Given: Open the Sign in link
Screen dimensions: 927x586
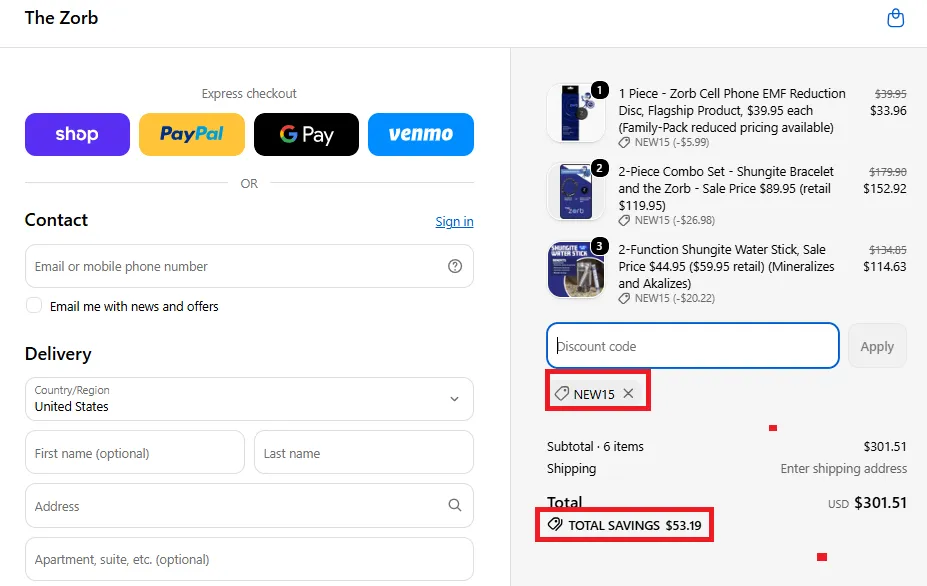Looking at the screenshot, I should pyautogui.click(x=454, y=221).
